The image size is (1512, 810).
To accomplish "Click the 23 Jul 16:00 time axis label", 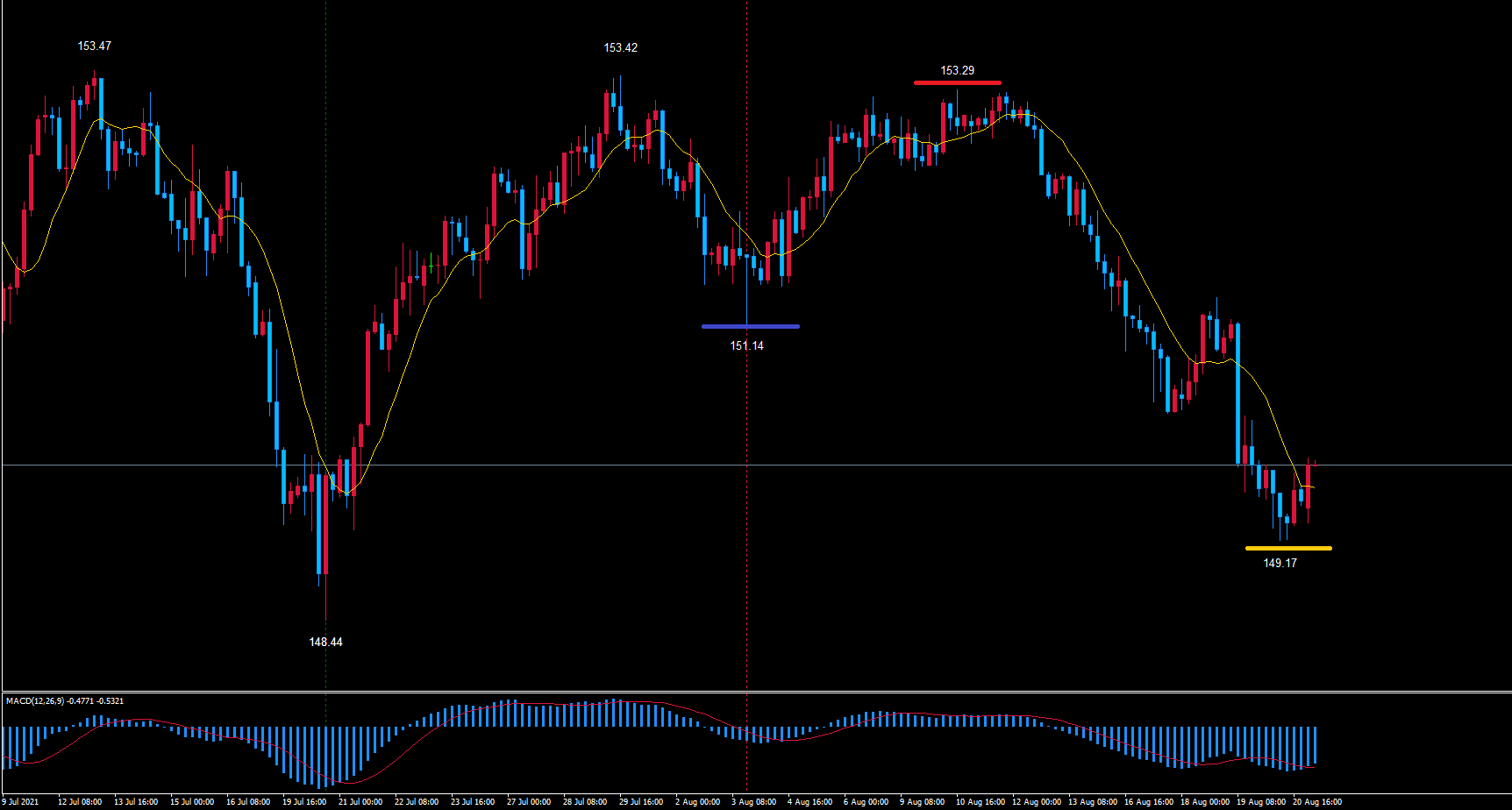I will [x=473, y=801].
